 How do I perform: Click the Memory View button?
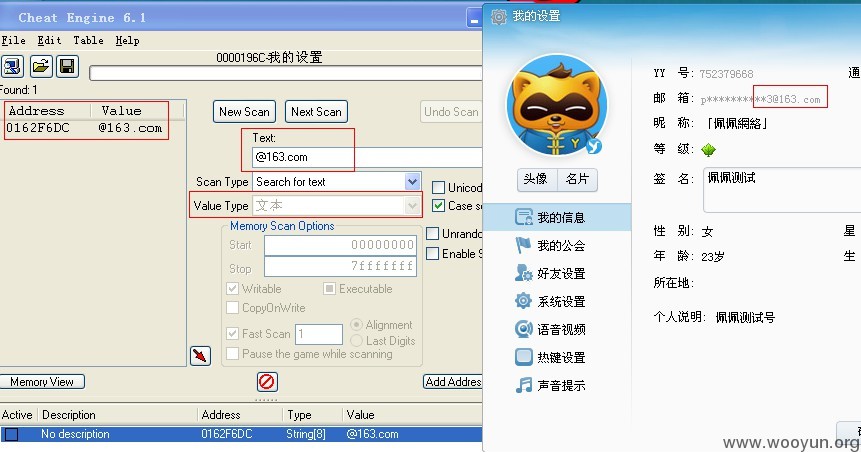[x=42, y=382]
